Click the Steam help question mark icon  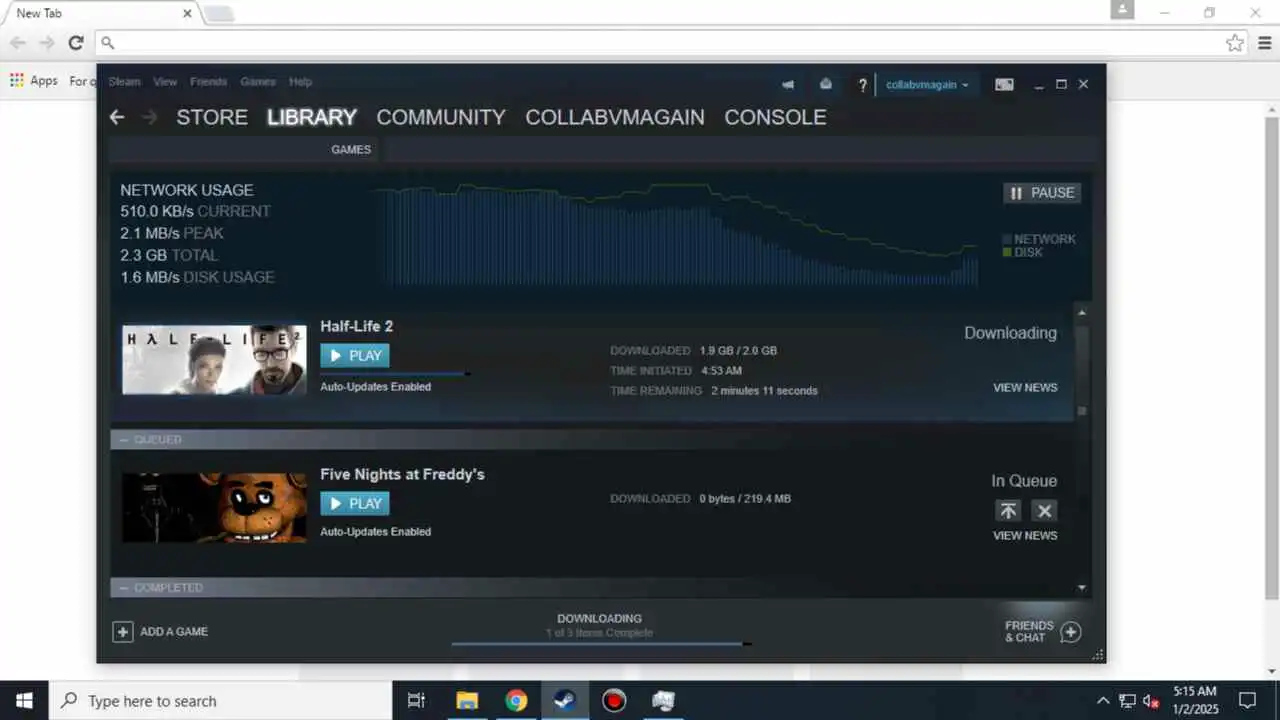[x=863, y=85]
